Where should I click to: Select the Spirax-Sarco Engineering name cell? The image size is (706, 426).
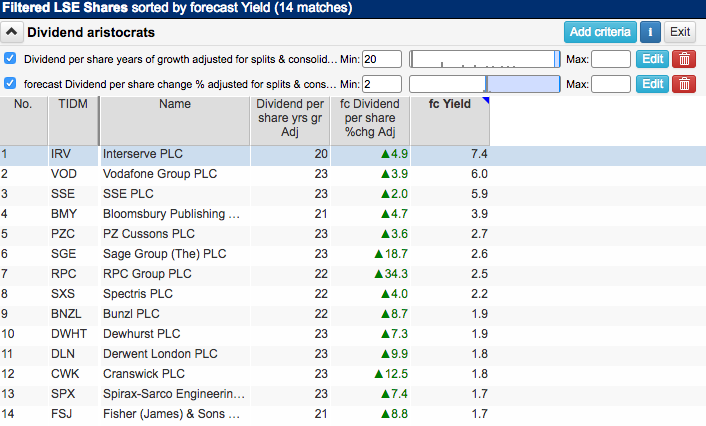[x=175, y=394]
